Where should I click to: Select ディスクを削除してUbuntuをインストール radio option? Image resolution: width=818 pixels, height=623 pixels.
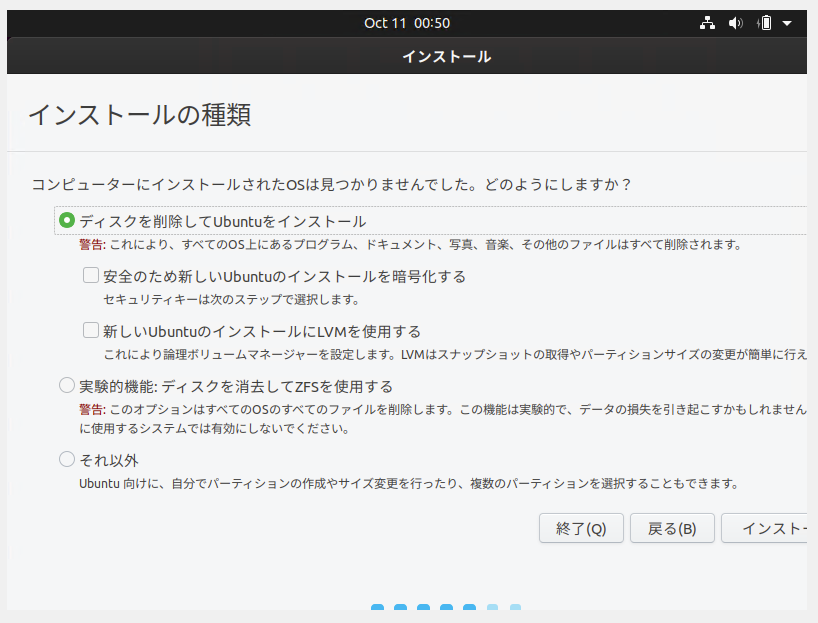click(67, 220)
